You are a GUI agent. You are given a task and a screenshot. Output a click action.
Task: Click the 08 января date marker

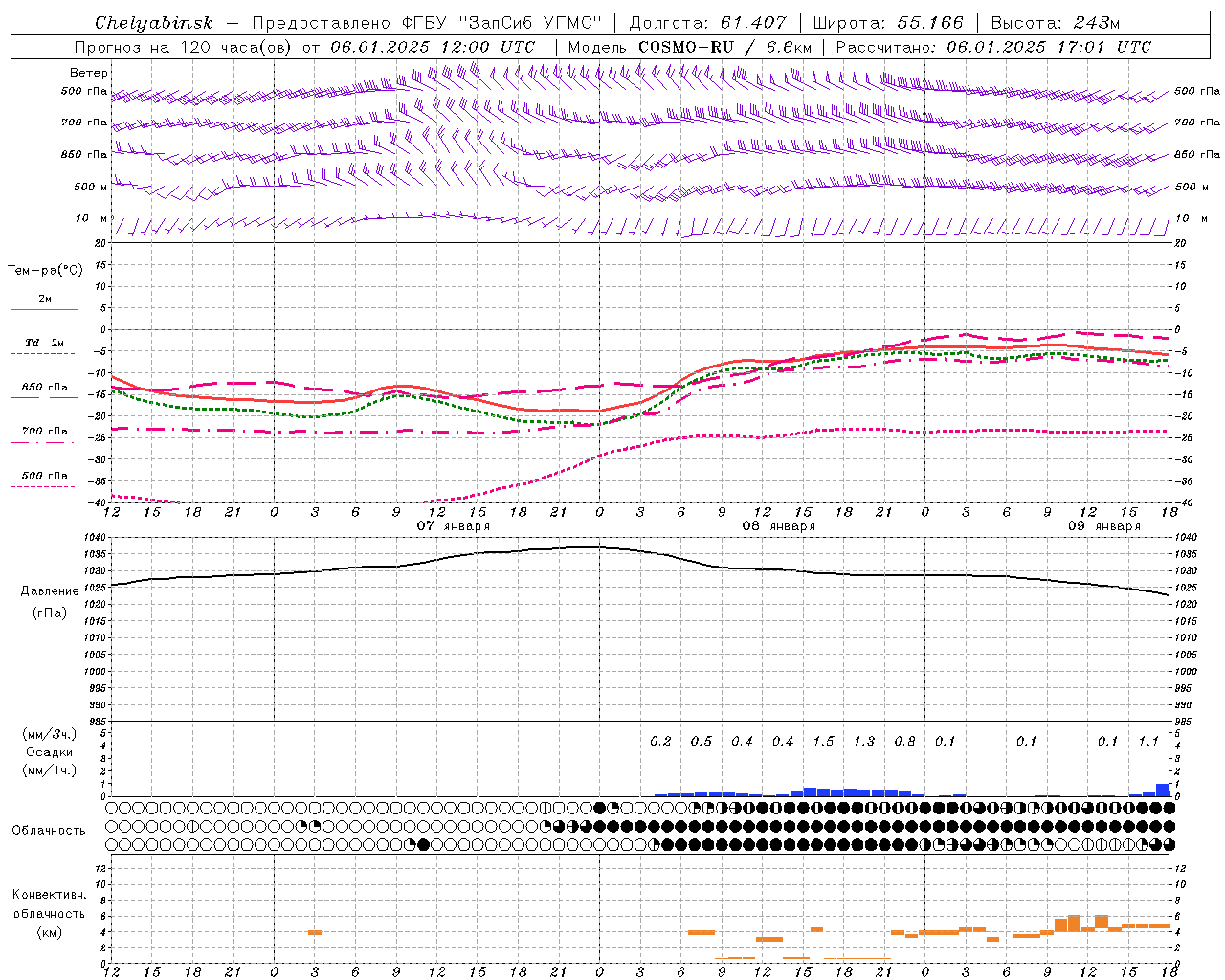coord(779,525)
